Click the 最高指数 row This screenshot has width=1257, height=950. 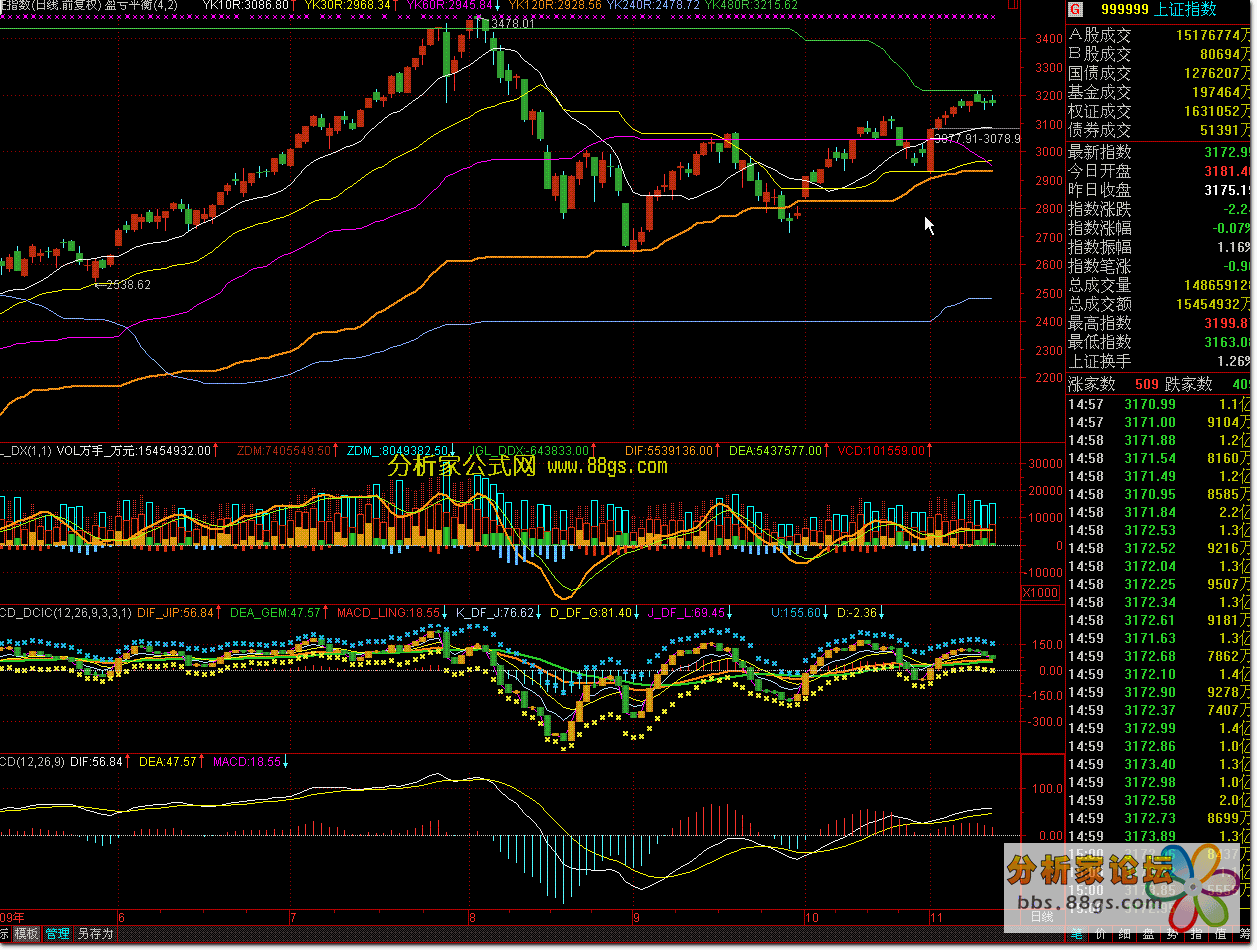click(1159, 323)
